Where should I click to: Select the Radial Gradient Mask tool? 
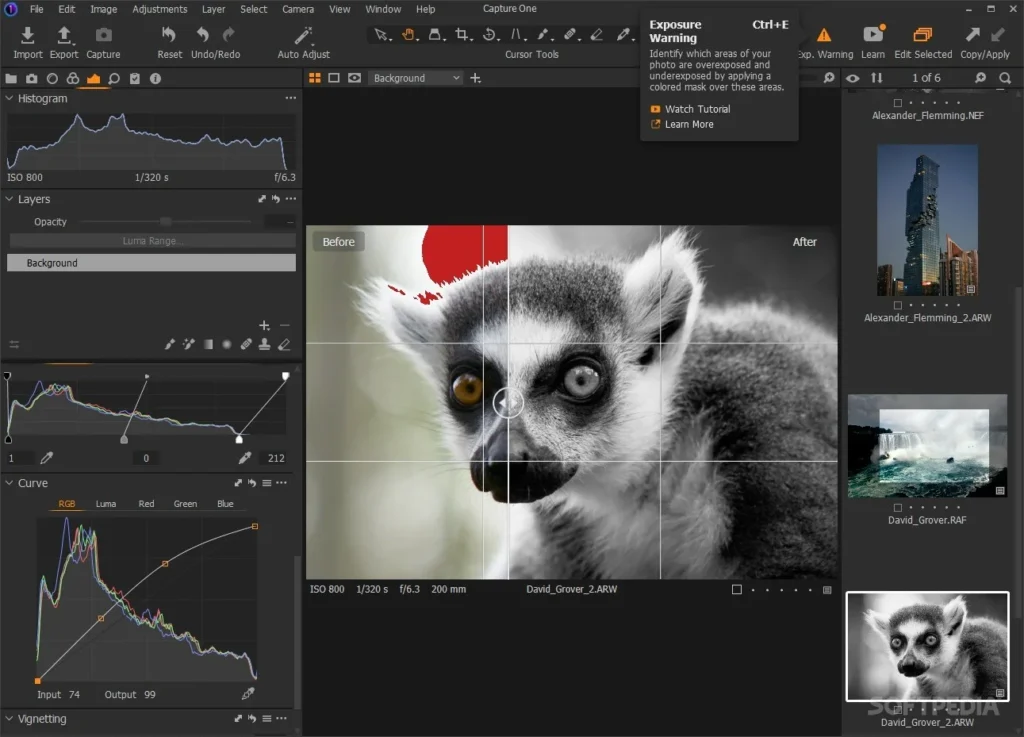point(228,344)
